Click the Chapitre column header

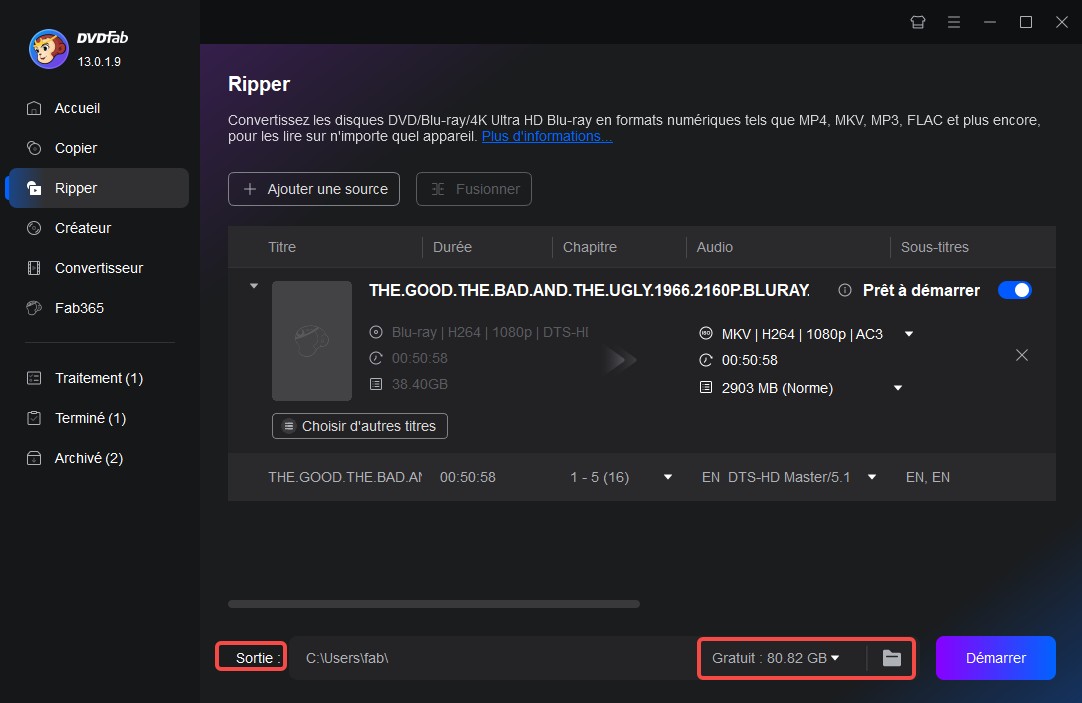click(589, 247)
